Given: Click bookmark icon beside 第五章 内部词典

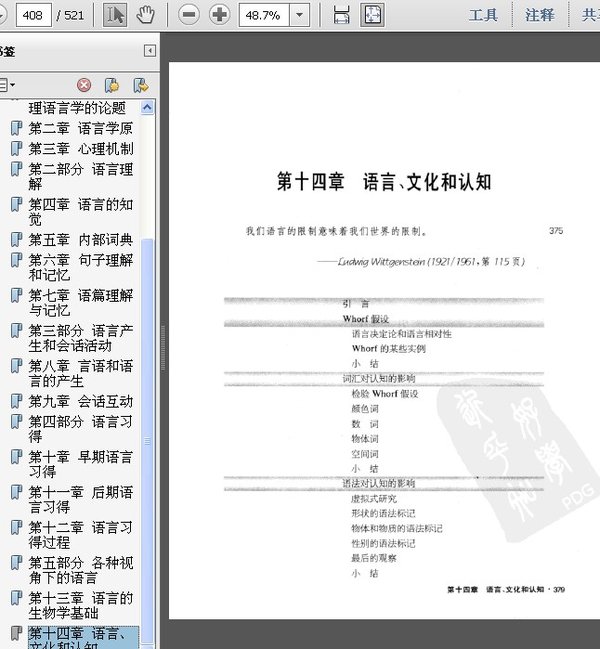Looking at the screenshot, I should [16, 239].
